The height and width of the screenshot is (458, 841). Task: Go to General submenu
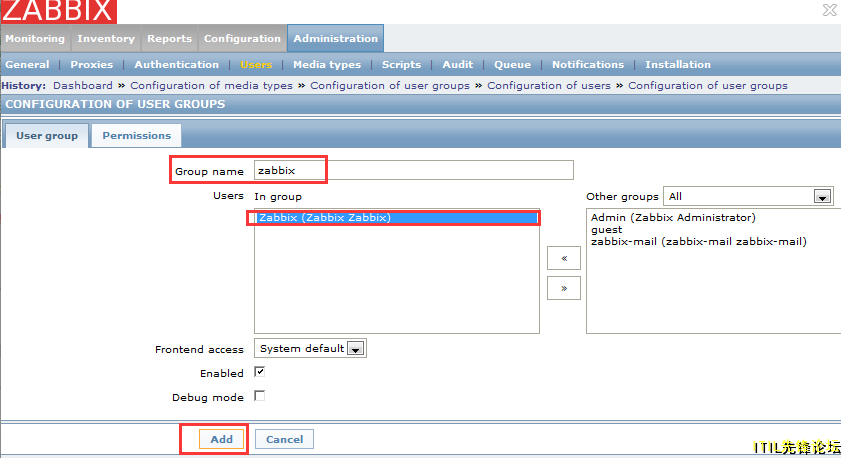[x=27, y=64]
